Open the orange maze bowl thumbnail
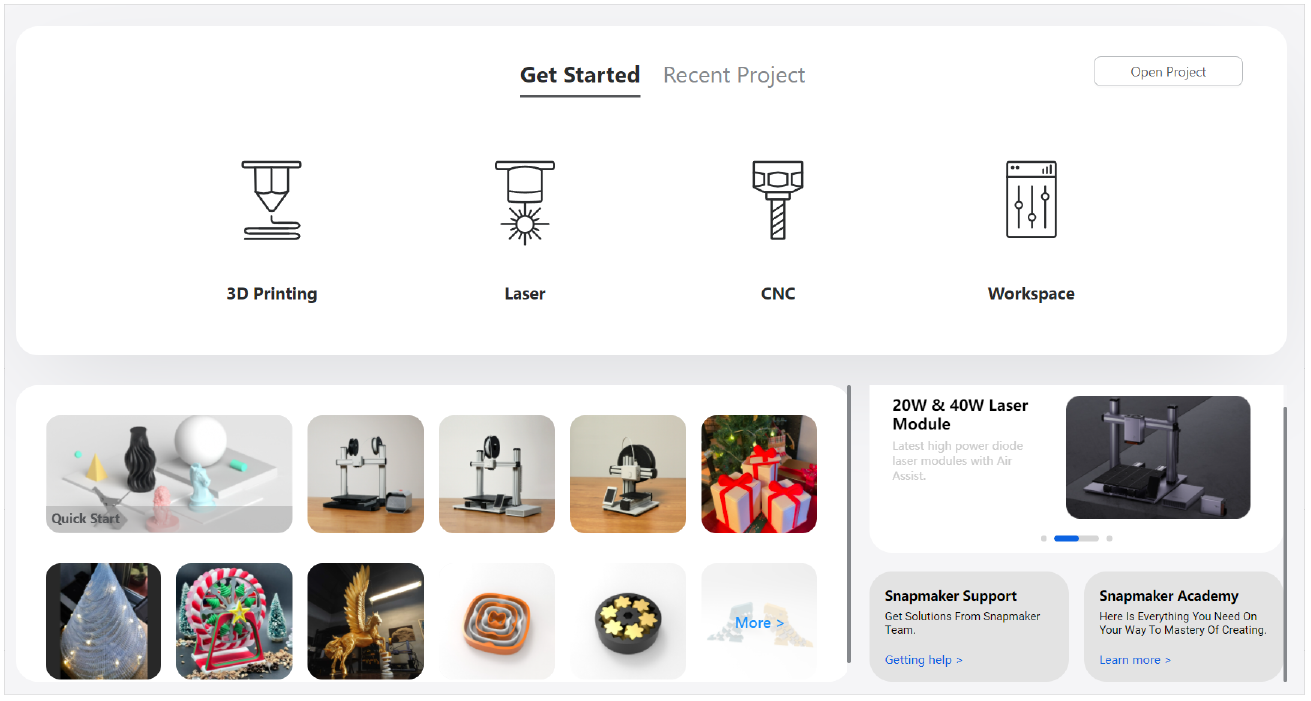This screenshot has width=1311, height=701. [x=496, y=621]
